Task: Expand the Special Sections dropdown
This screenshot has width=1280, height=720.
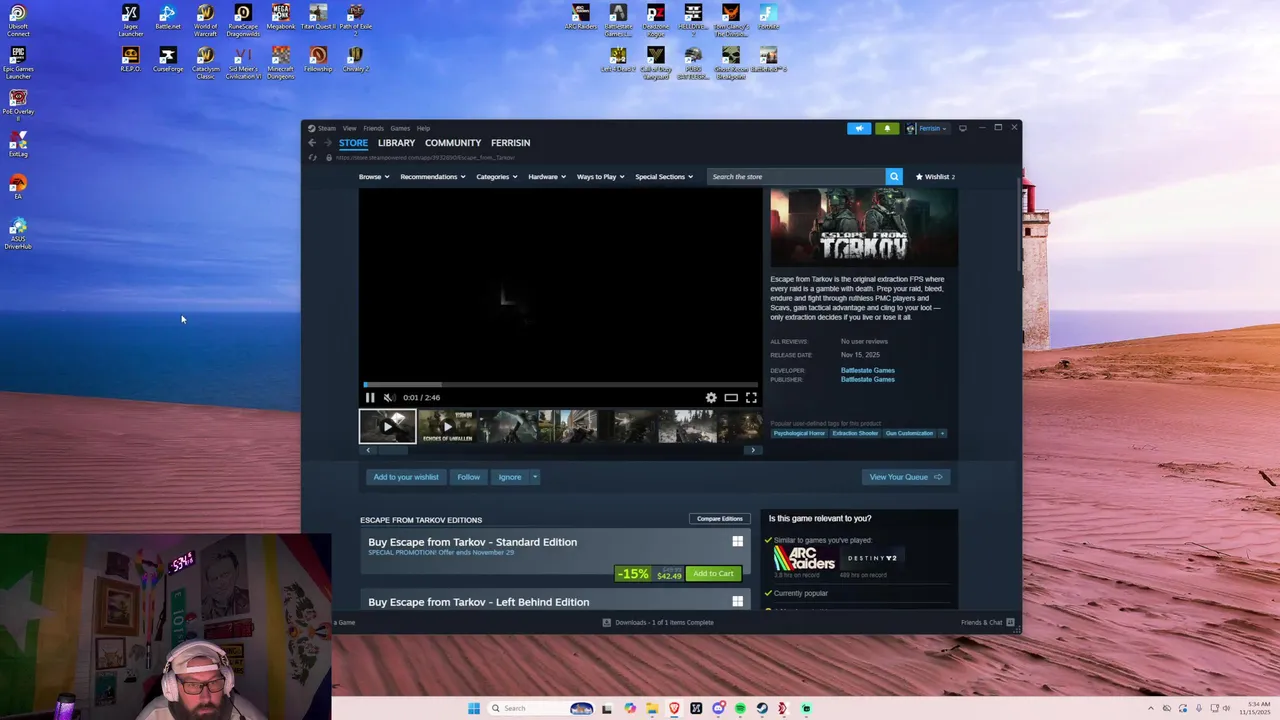Action: pyautogui.click(x=664, y=177)
